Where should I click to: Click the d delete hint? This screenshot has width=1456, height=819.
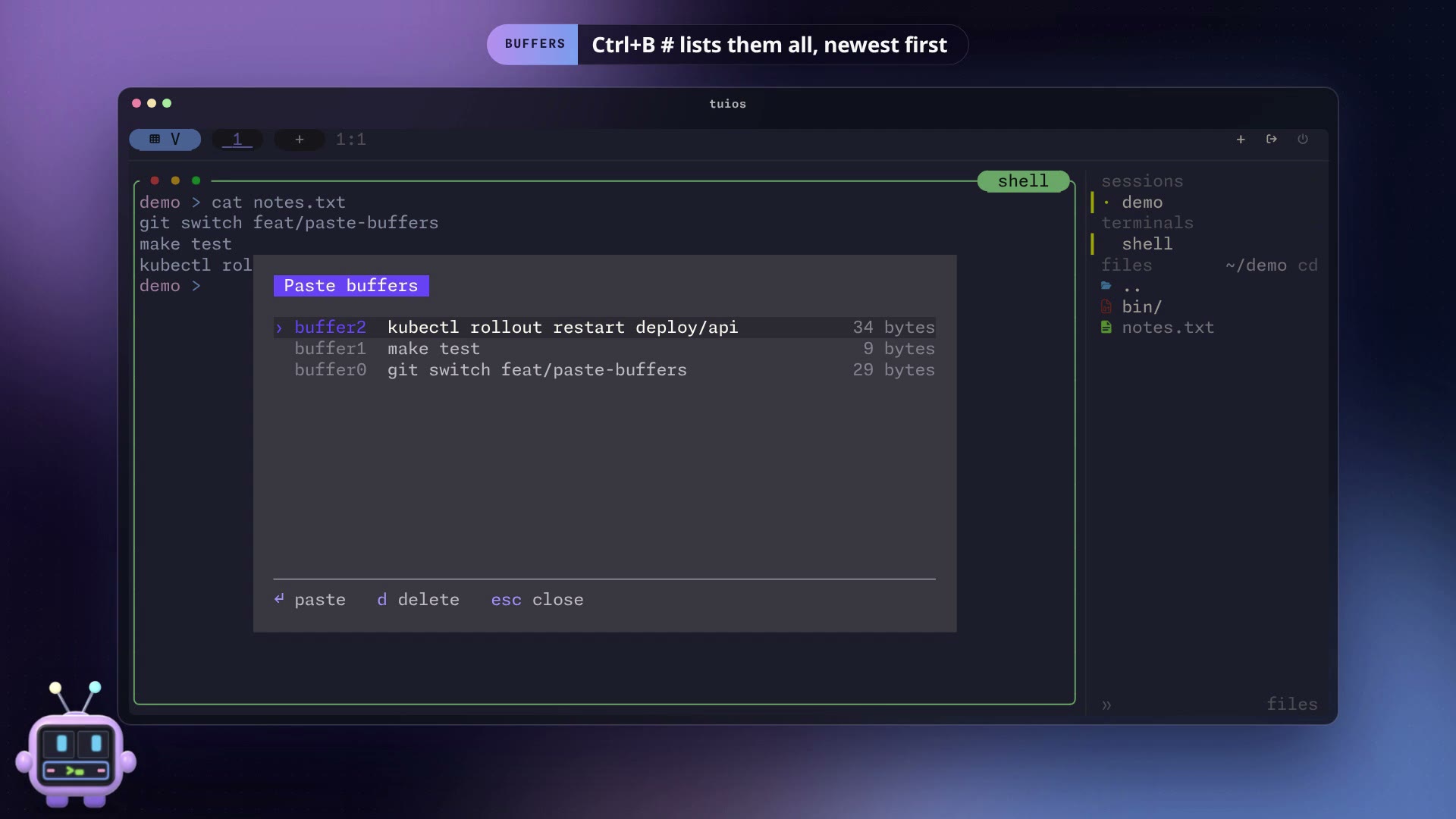point(418,600)
